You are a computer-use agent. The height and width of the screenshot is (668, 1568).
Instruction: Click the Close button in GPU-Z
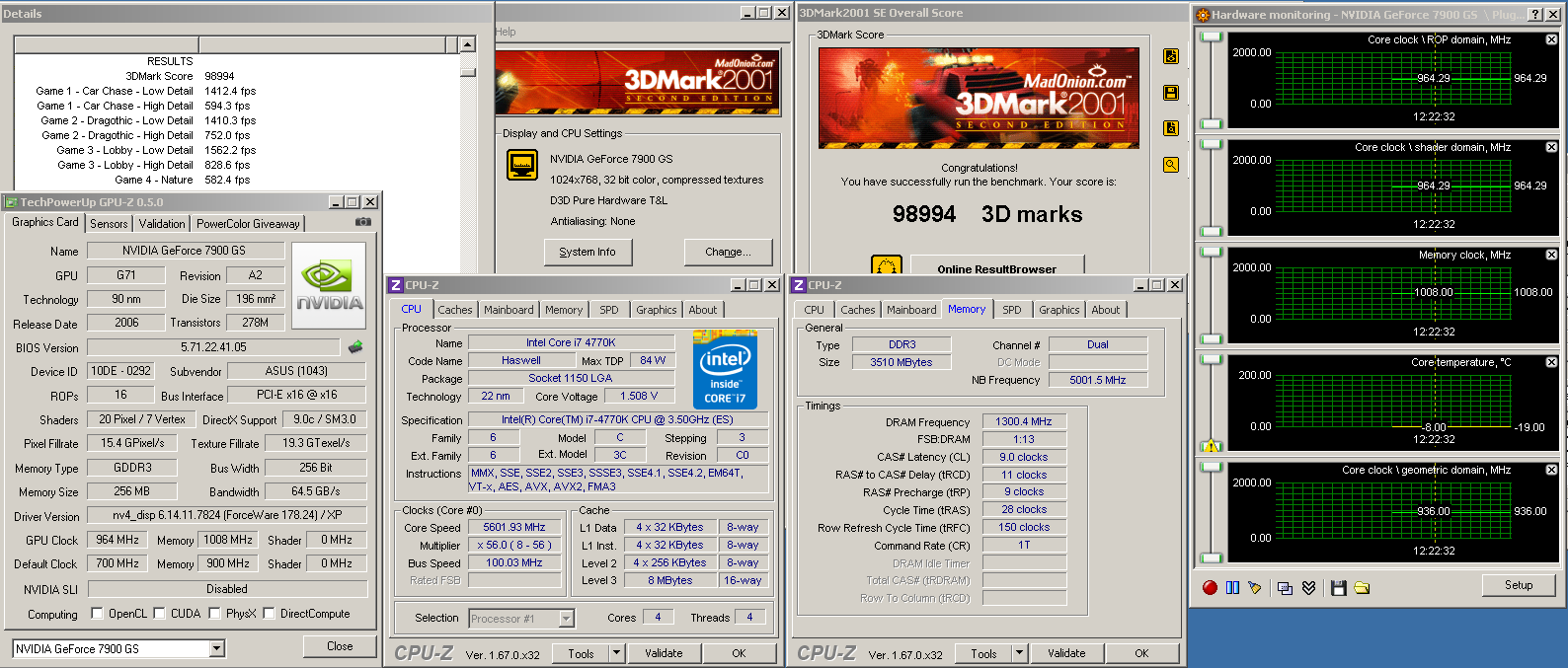point(340,646)
